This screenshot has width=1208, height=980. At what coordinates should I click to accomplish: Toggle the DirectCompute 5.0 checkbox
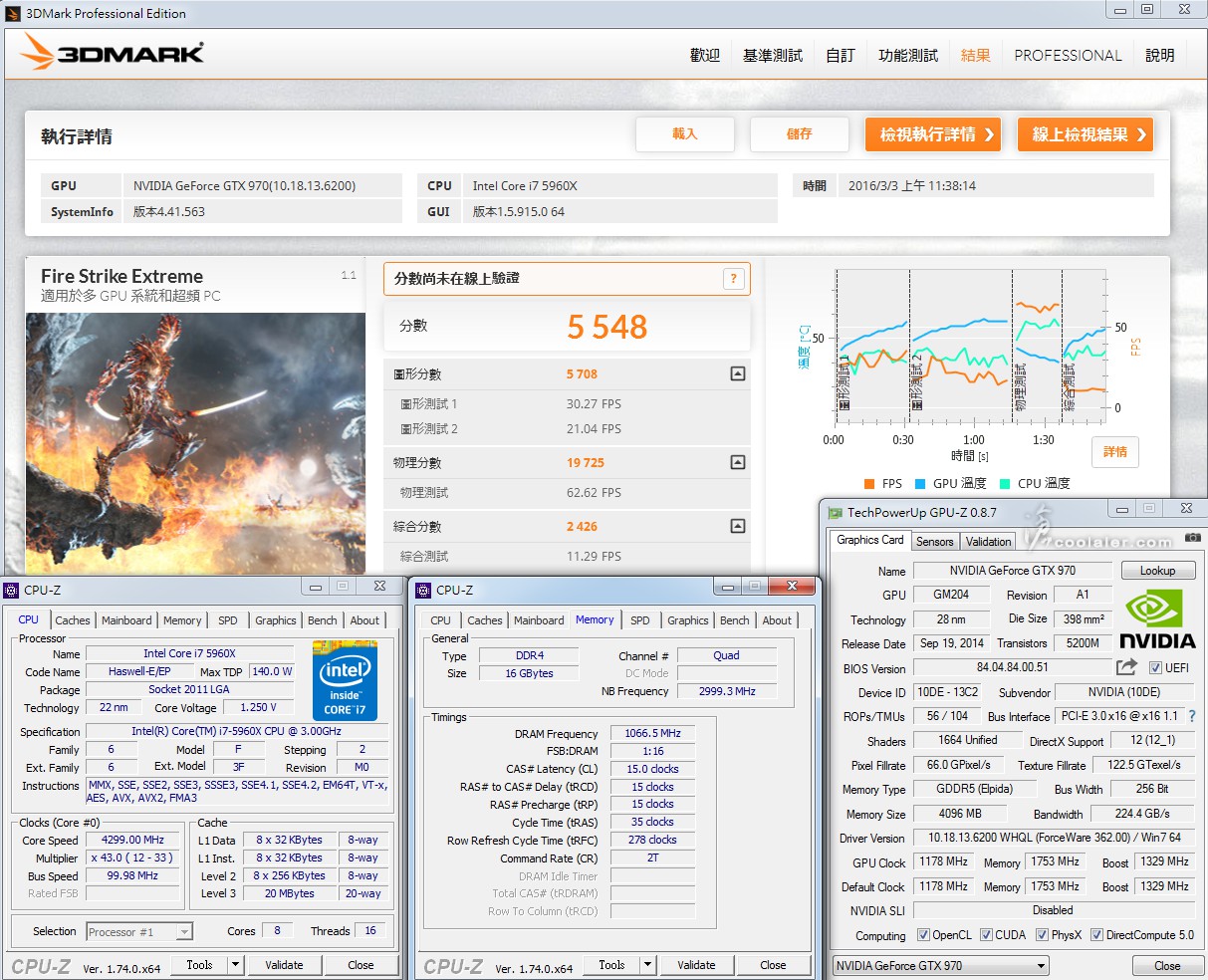pyautogui.click(x=1096, y=935)
